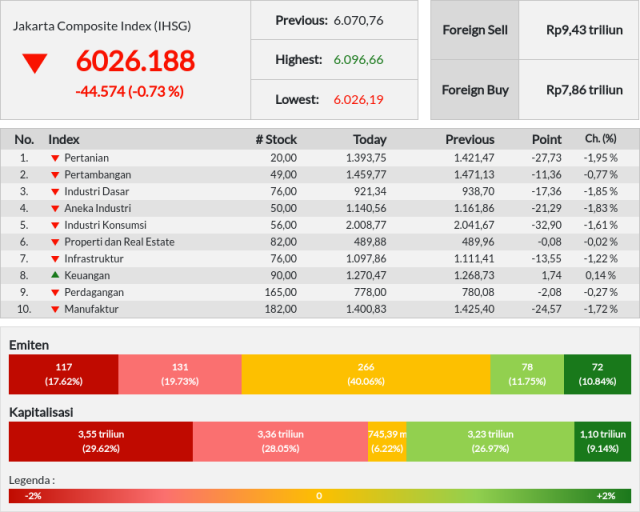Click the Rp9,43 triliun value
Screen dimensions: 640x512
pos(584,30)
